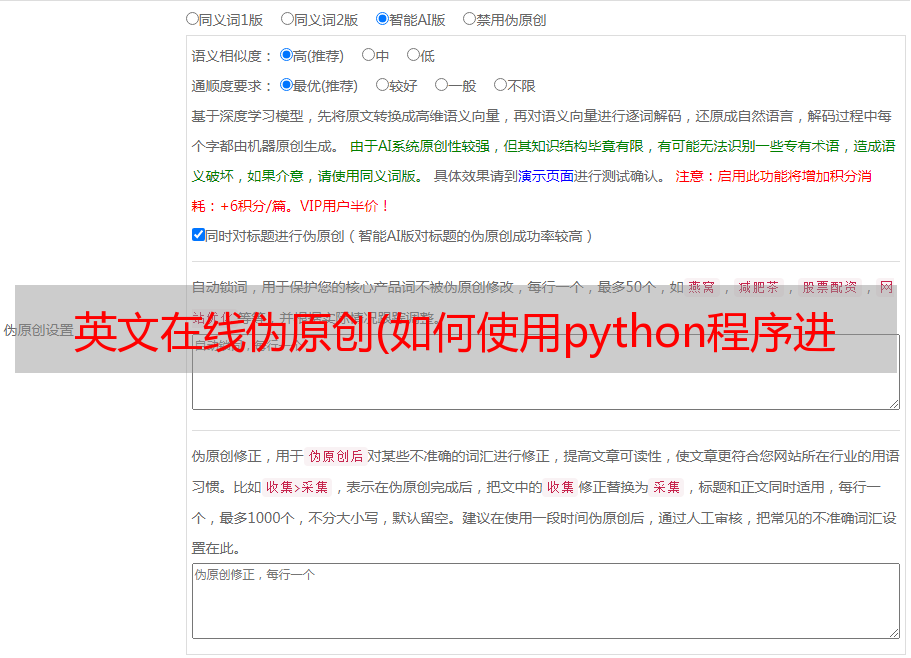Screen dimensions: 911x658
Task: Click the 股票配资 example tag
Action: (x=830, y=287)
